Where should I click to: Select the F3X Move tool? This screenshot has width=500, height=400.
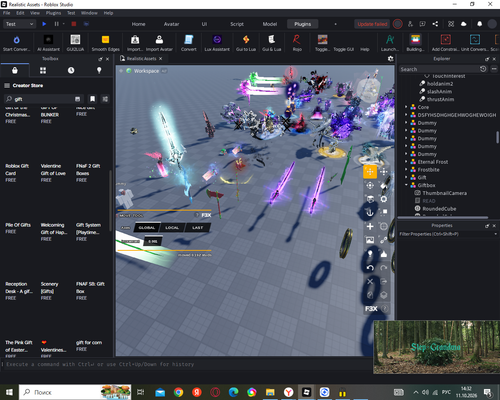click(370, 172)
